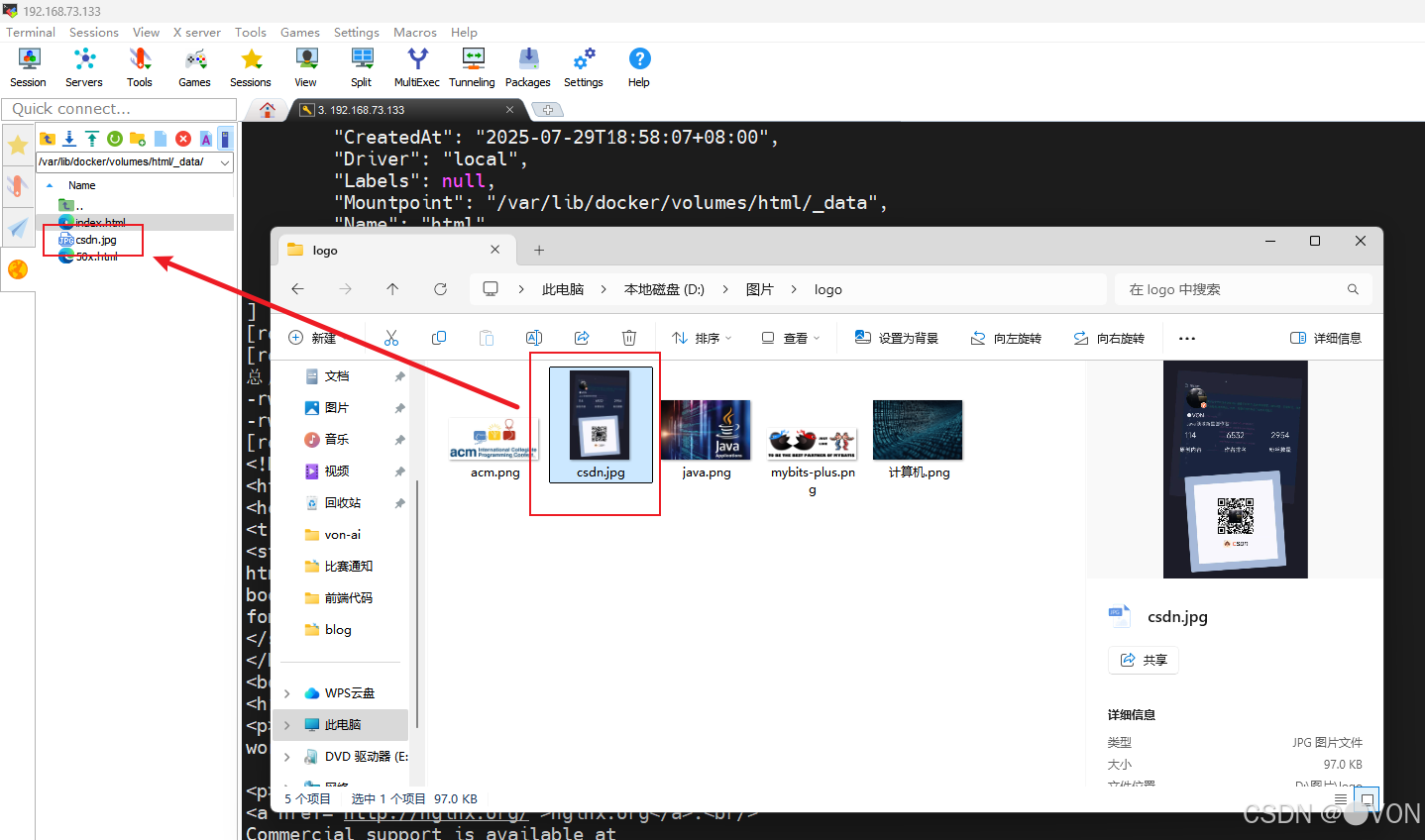Click 向右旋转 rotate right button
The image size is (1425, 840).
click(x=1109, y=338)
